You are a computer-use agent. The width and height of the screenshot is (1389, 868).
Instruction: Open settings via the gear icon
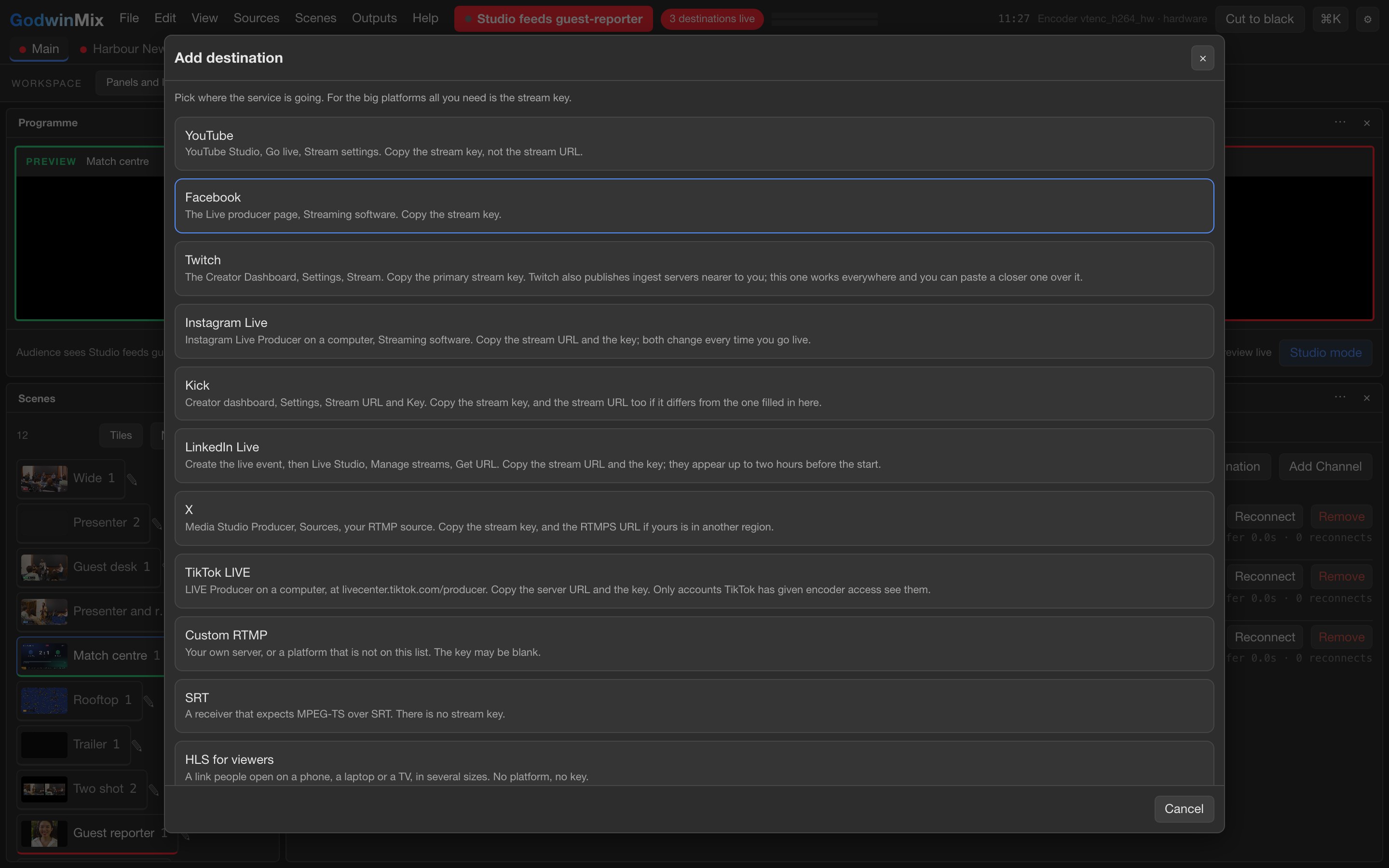[x=1367, y=19]
